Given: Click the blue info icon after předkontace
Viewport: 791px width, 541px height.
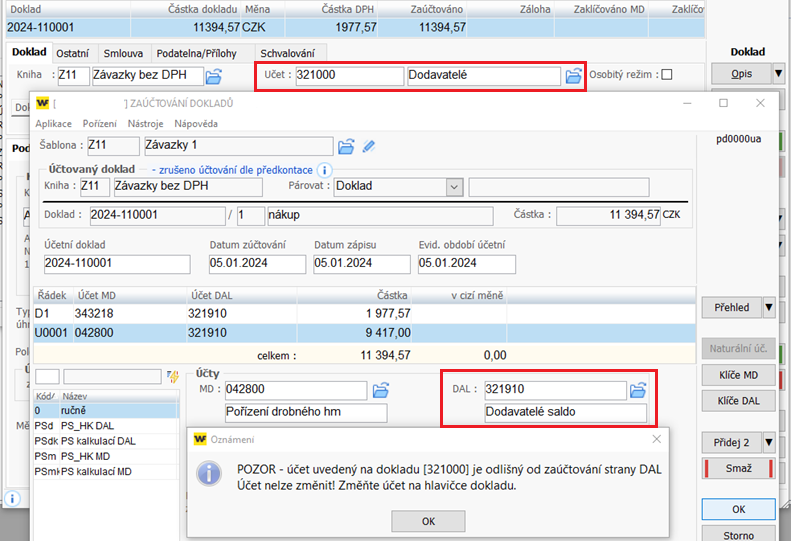Looking at the screenshot, I should (x=323, y=170).
